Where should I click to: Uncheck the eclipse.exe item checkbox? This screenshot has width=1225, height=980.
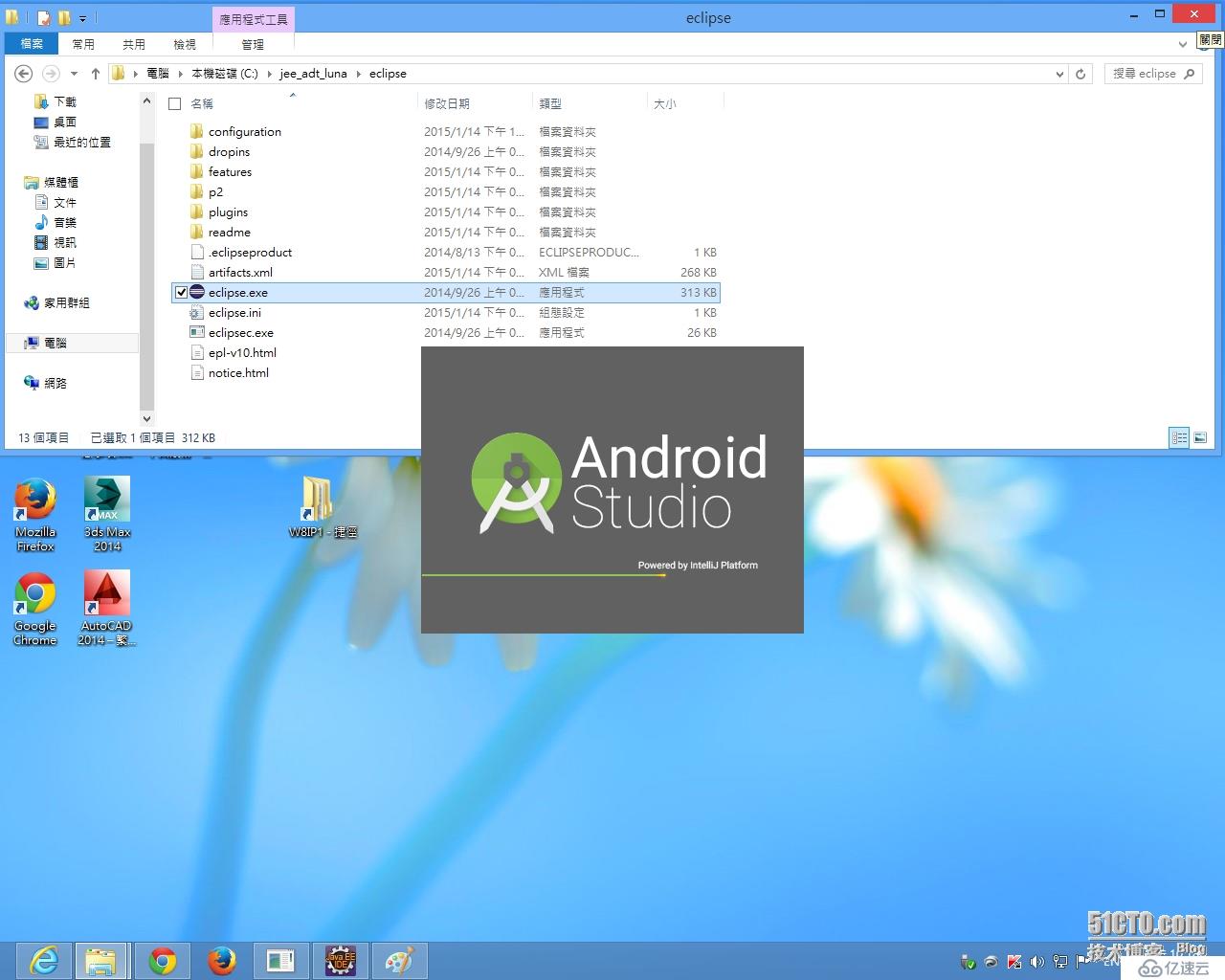(x=181, y=293)
